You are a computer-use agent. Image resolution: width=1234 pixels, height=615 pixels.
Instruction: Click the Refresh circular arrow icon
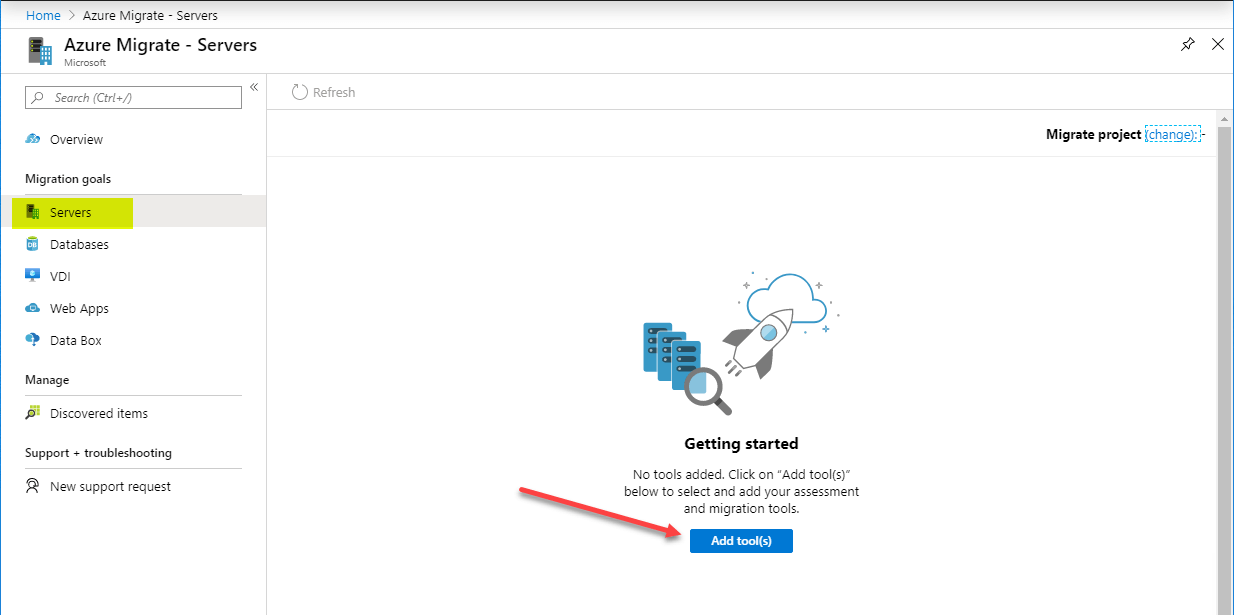(x=299, y=92)
